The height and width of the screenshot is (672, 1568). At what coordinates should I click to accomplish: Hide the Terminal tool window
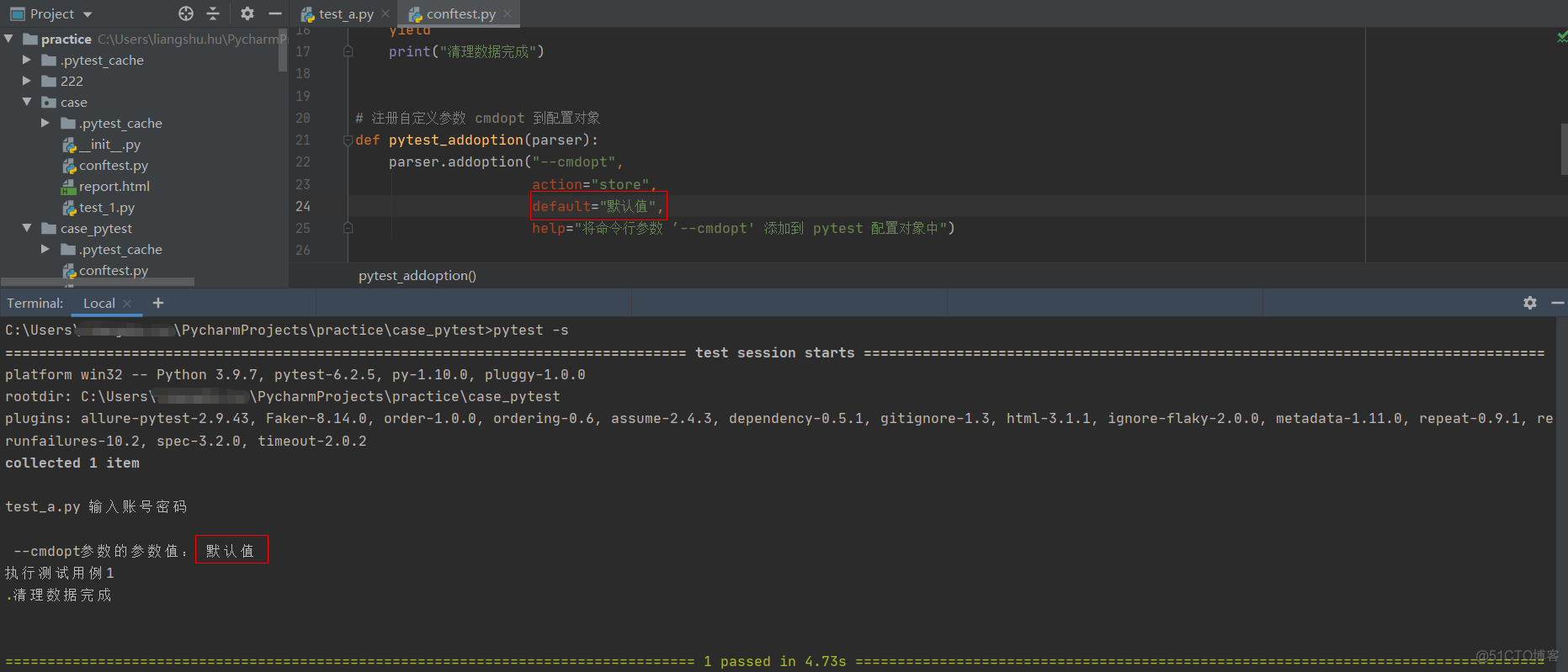point(1557,303)
